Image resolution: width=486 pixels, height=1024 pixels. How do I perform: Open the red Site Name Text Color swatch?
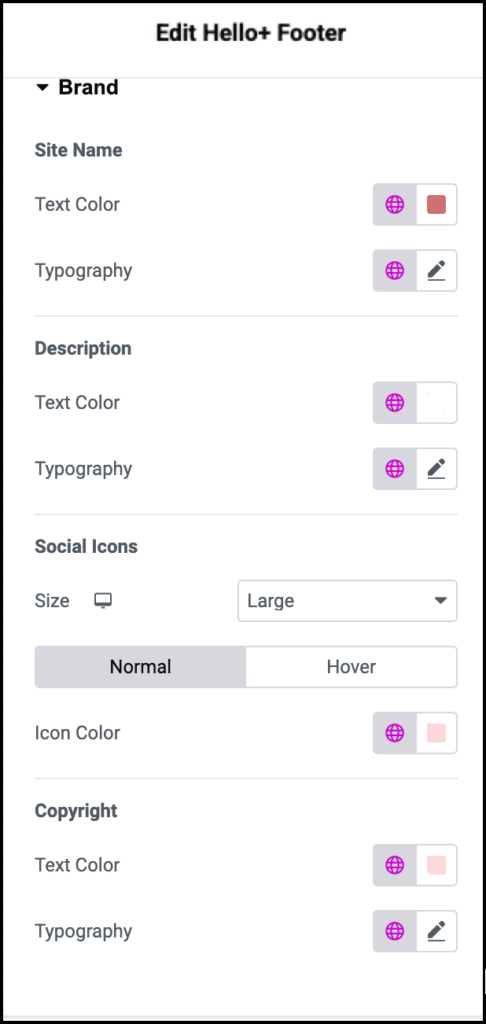click(436, 204)
